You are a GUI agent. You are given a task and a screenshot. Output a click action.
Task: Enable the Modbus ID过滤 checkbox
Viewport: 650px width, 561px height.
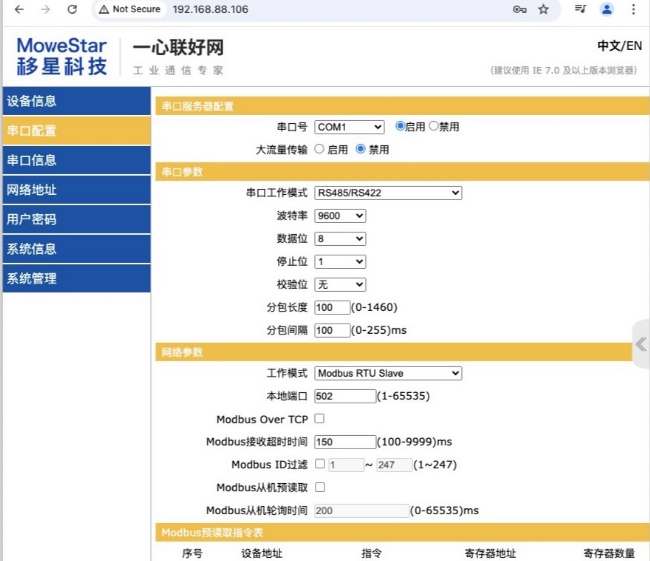point(320,464)
